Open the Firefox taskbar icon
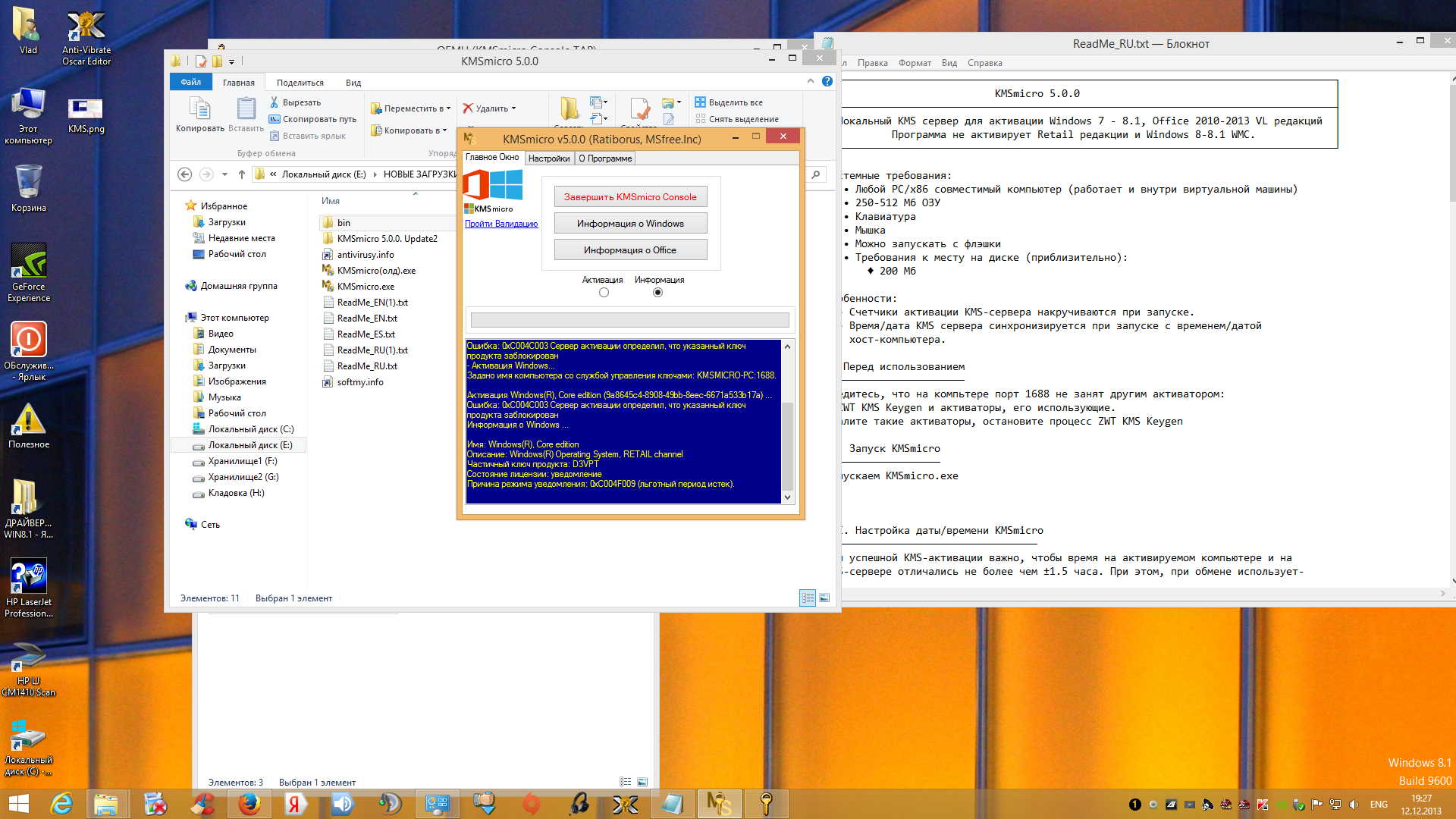Viewport: 1456px width, 819px height. click(x=249, y=804)
